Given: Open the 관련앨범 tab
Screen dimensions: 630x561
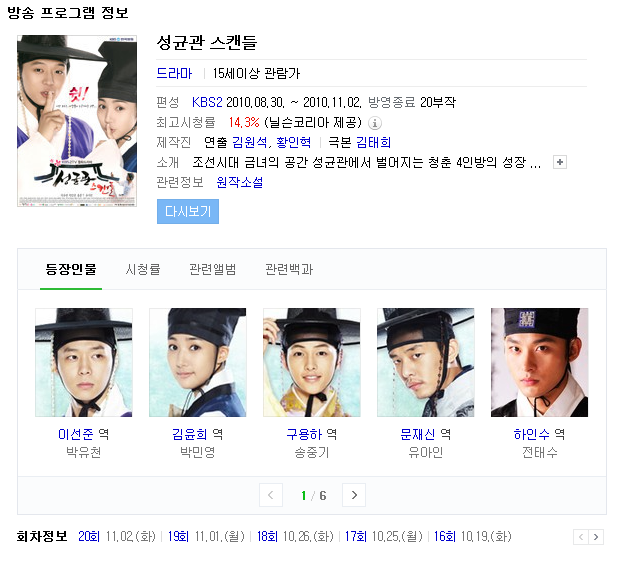Looking at the screenshot, I should pos(213,269).
